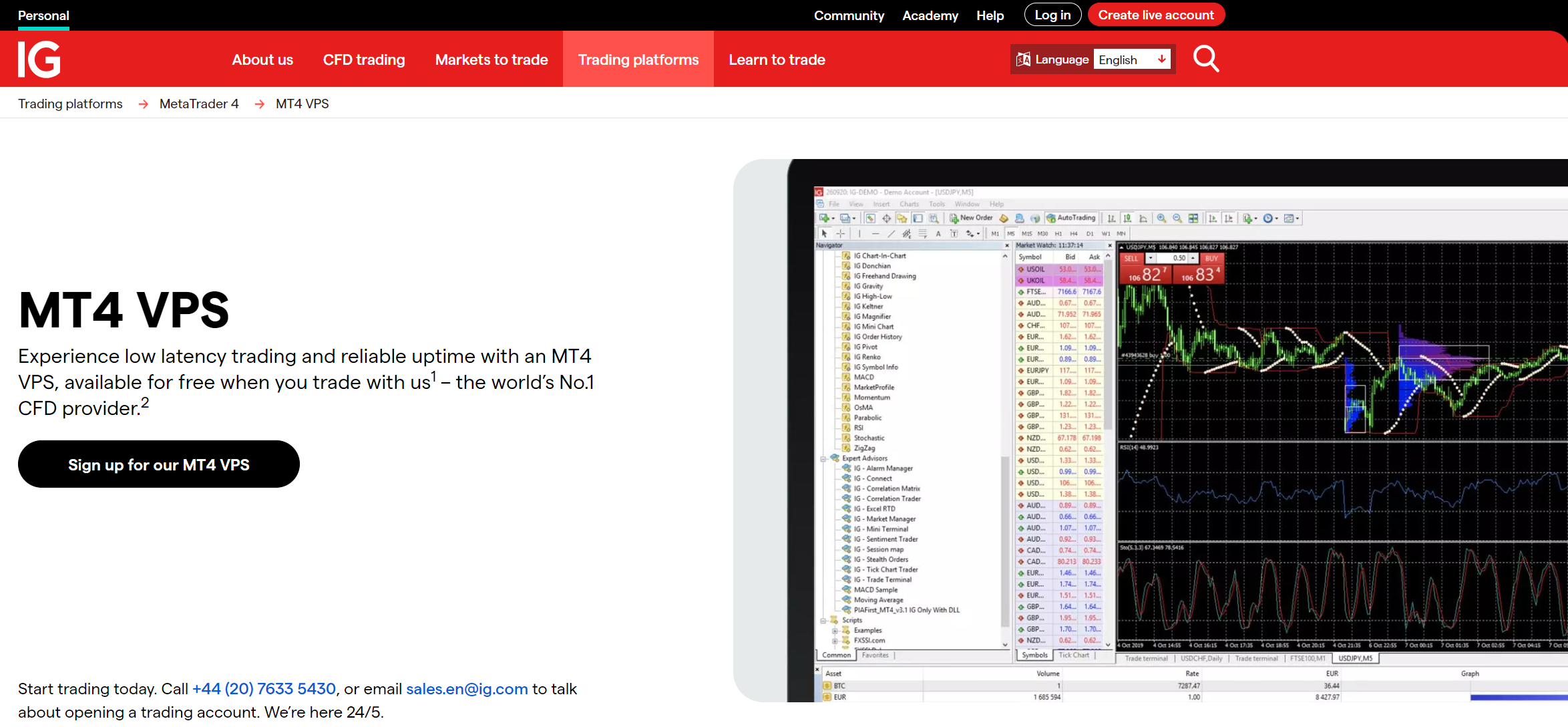
Task: Open the Learn to trade nav menu
Action: pos(777,59)
